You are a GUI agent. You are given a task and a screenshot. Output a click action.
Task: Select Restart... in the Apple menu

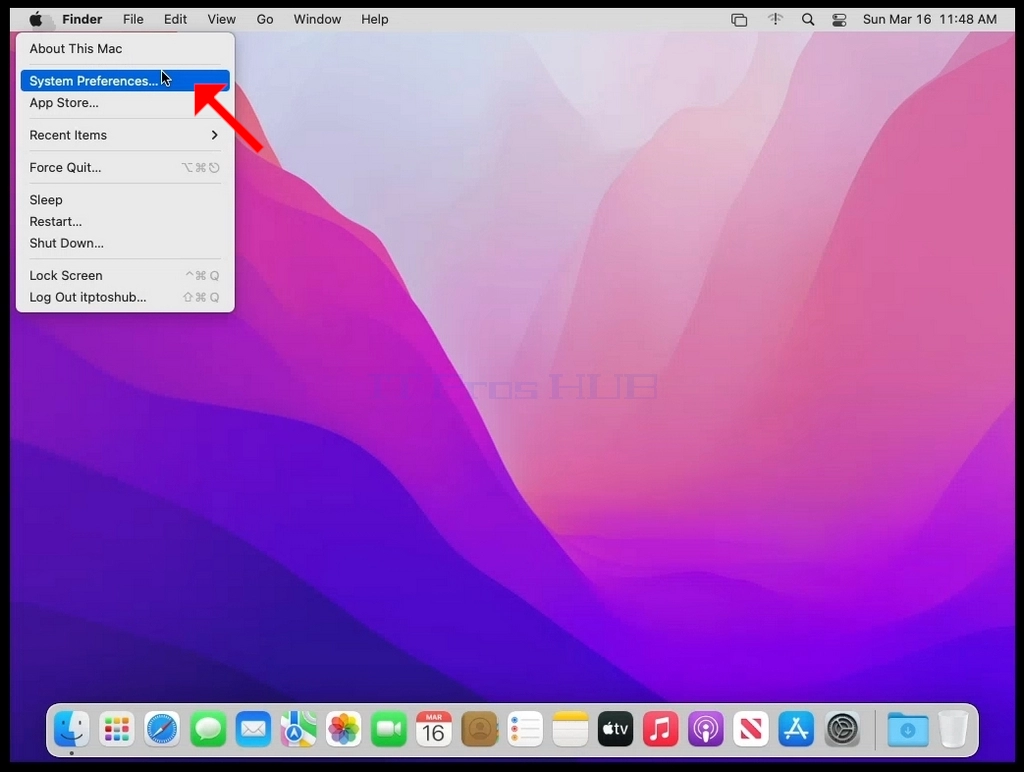coord(125,221)
